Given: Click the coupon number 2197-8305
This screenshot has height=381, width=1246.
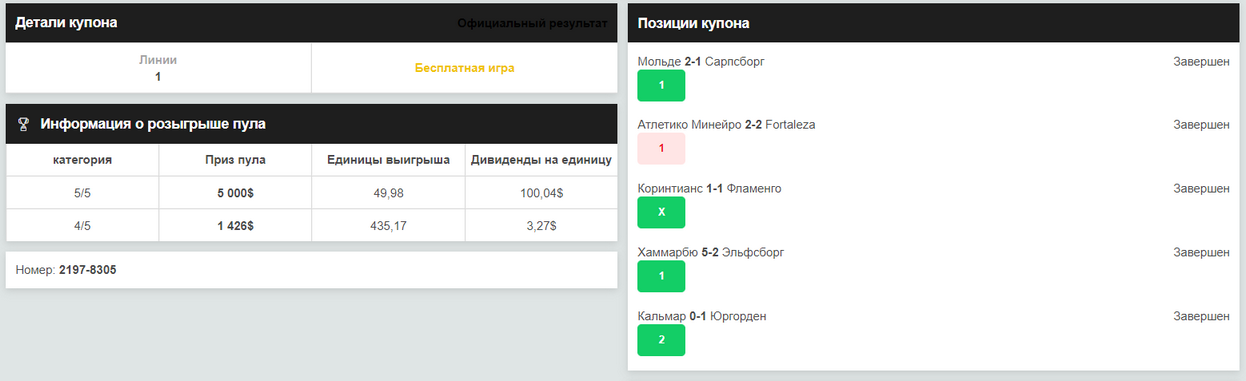Looking at the screenshot, I should (x=88, y=270).
